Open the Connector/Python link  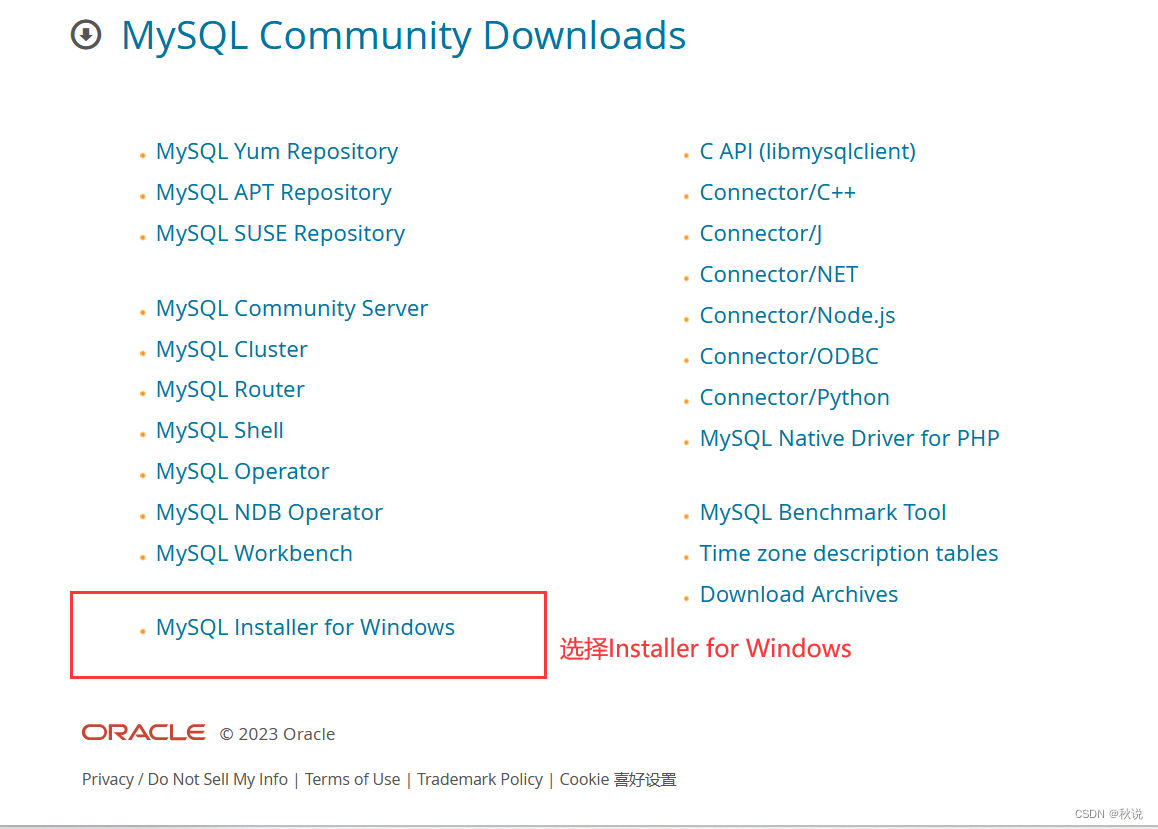point(794,398)
